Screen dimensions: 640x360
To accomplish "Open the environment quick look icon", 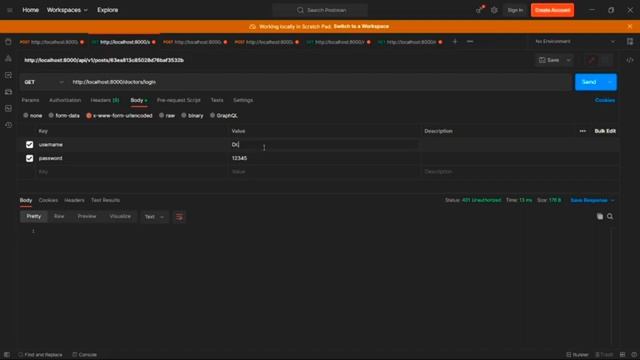I will tap(630, 41).
